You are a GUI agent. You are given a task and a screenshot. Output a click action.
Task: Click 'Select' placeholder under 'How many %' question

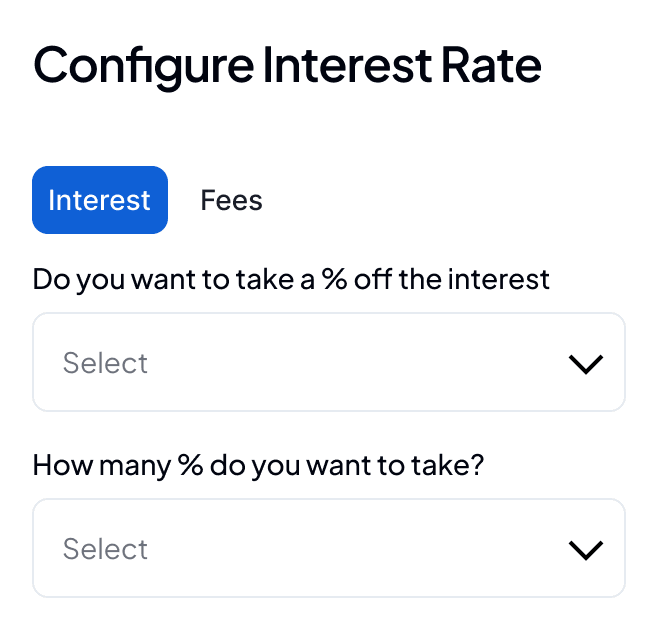[105, 549]
